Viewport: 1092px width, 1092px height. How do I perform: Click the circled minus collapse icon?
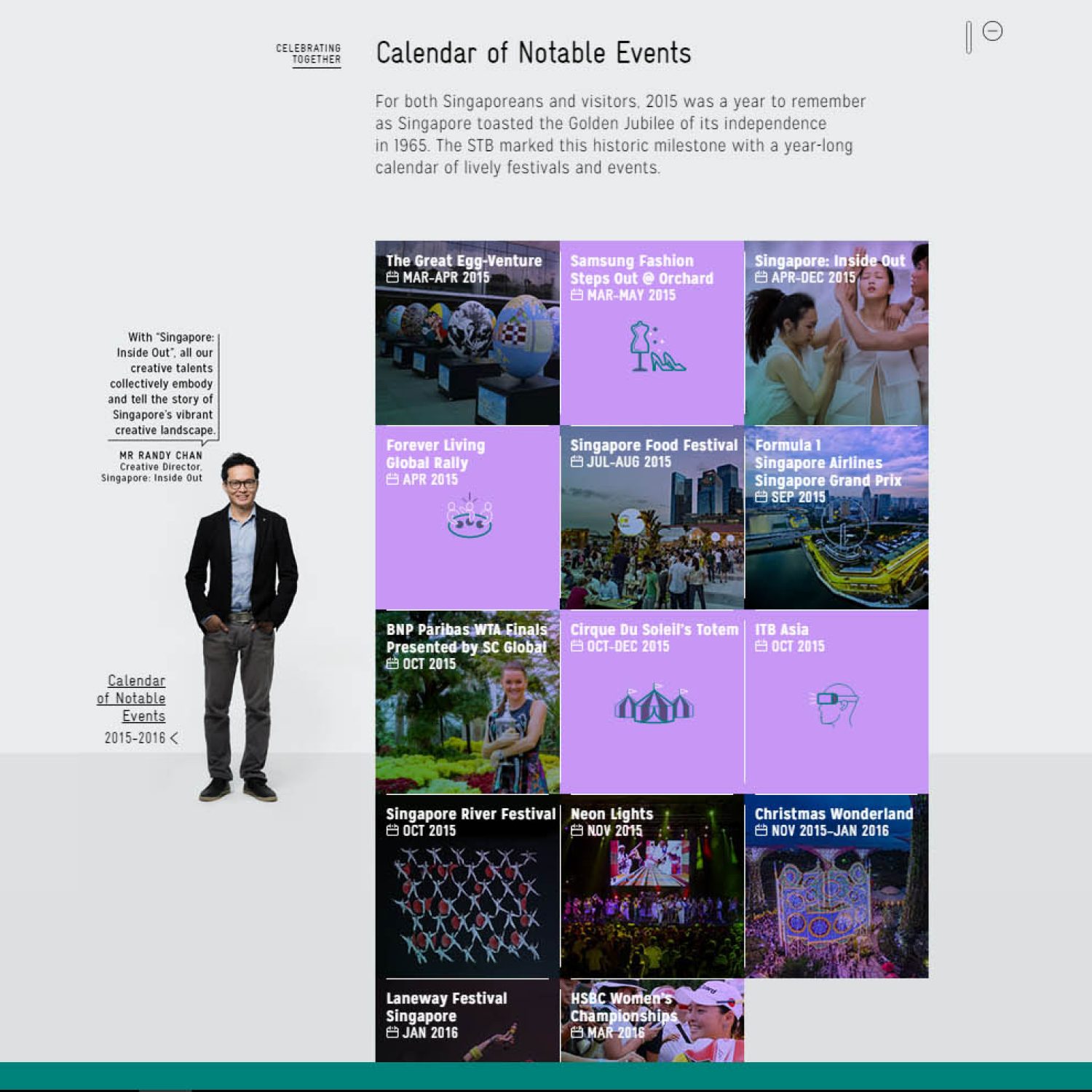[x=992, y=31]
